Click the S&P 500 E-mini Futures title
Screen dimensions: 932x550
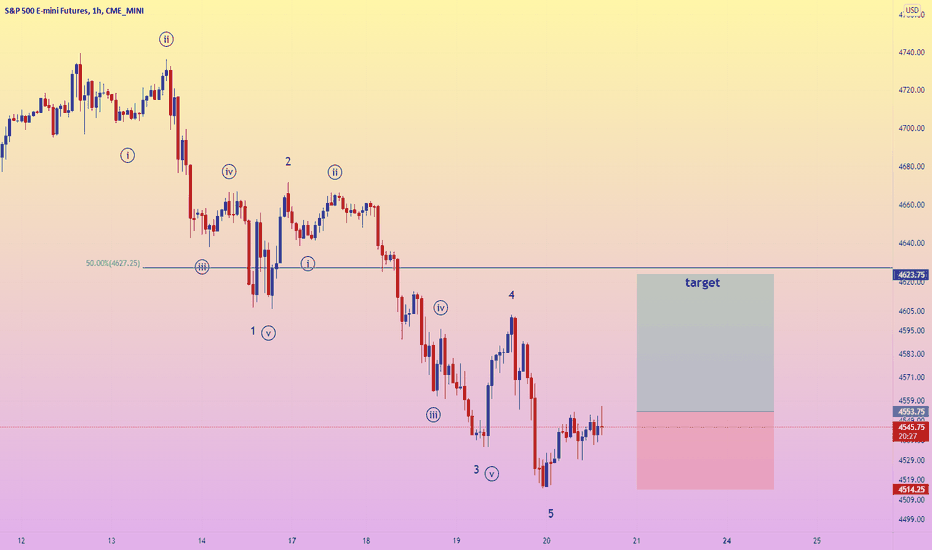(47, 11)
